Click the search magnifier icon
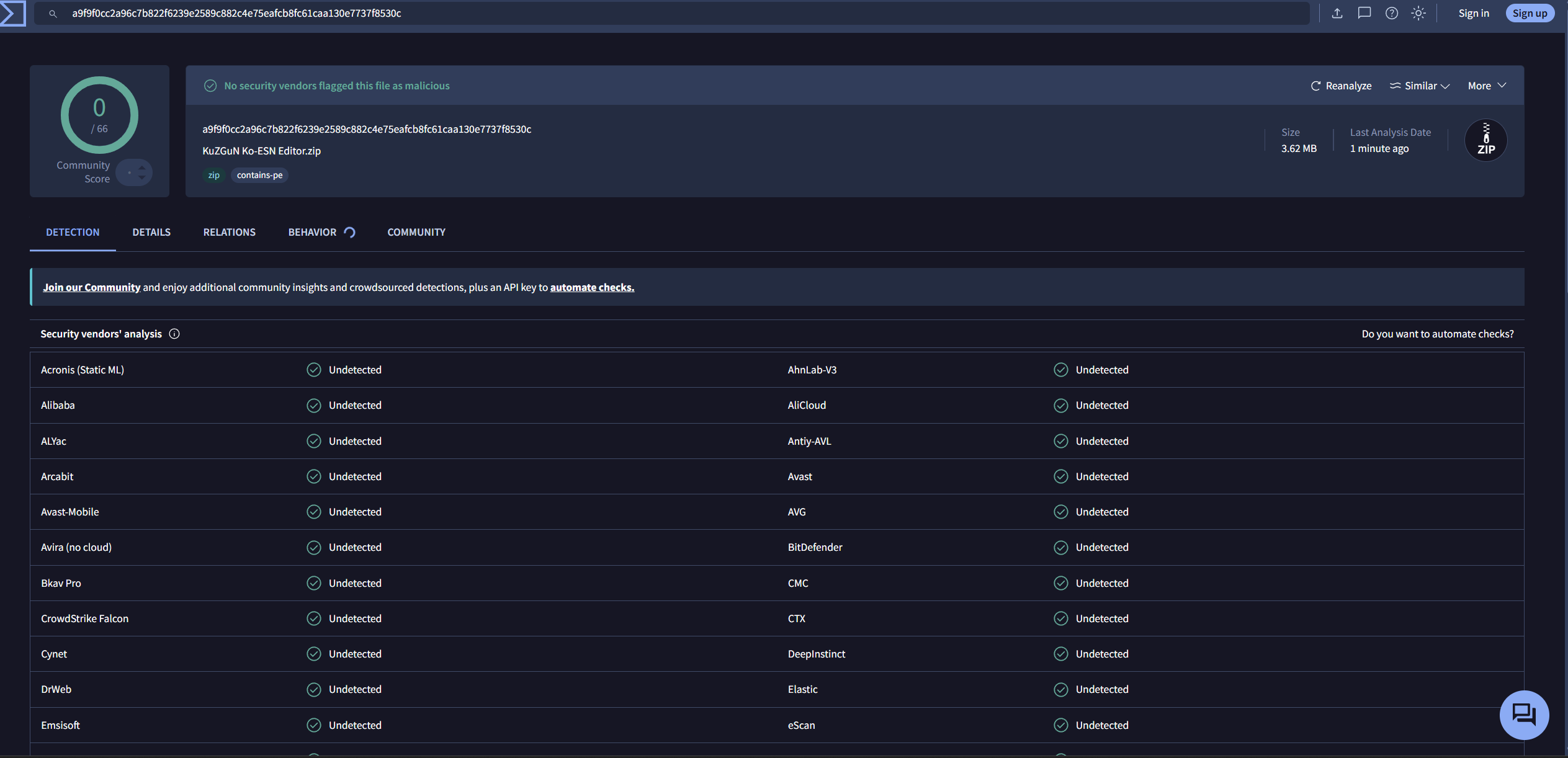Screen dimensions: 1568x758 click(x=53, y=14)
